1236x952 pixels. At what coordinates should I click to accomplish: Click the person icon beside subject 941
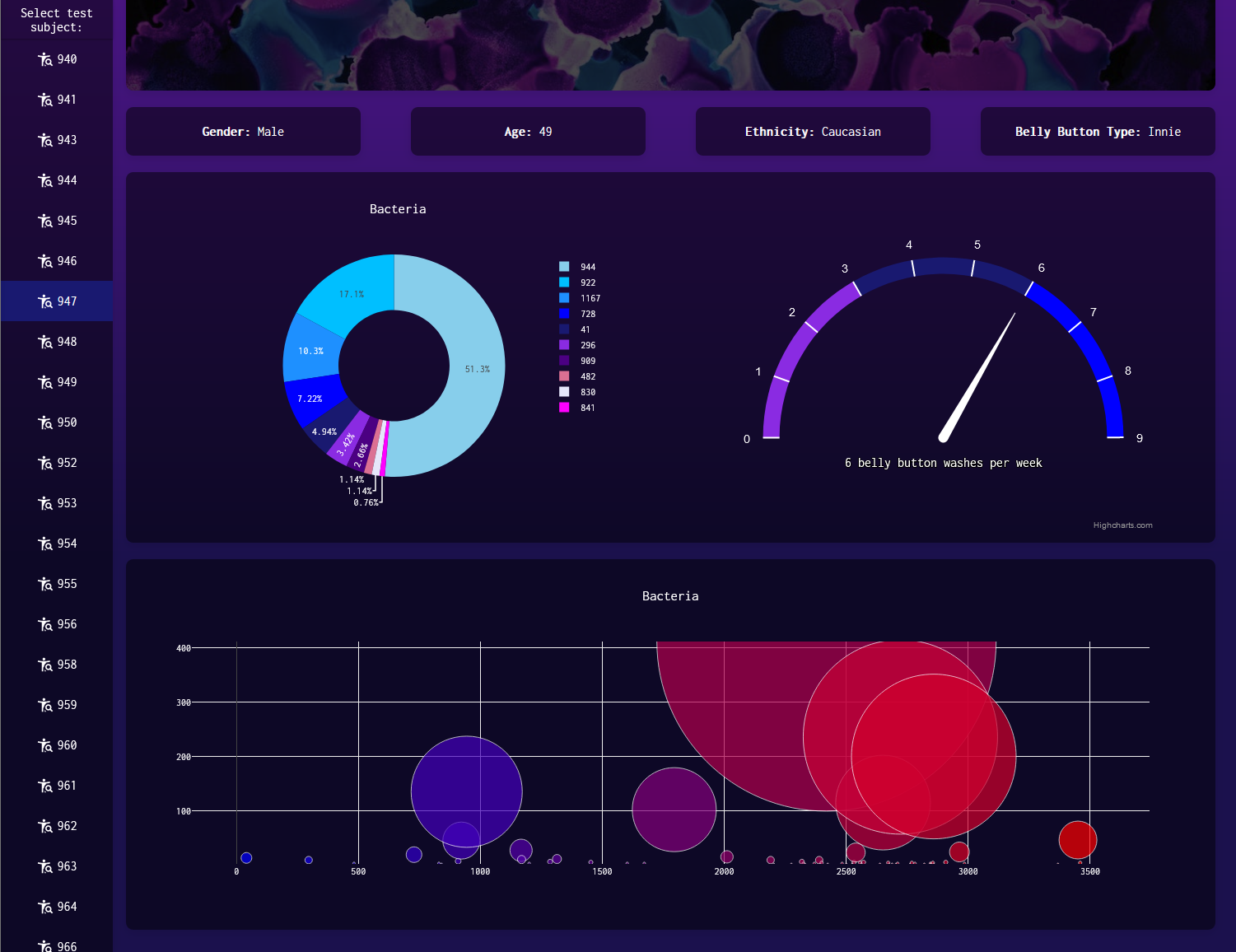(45, 100)
